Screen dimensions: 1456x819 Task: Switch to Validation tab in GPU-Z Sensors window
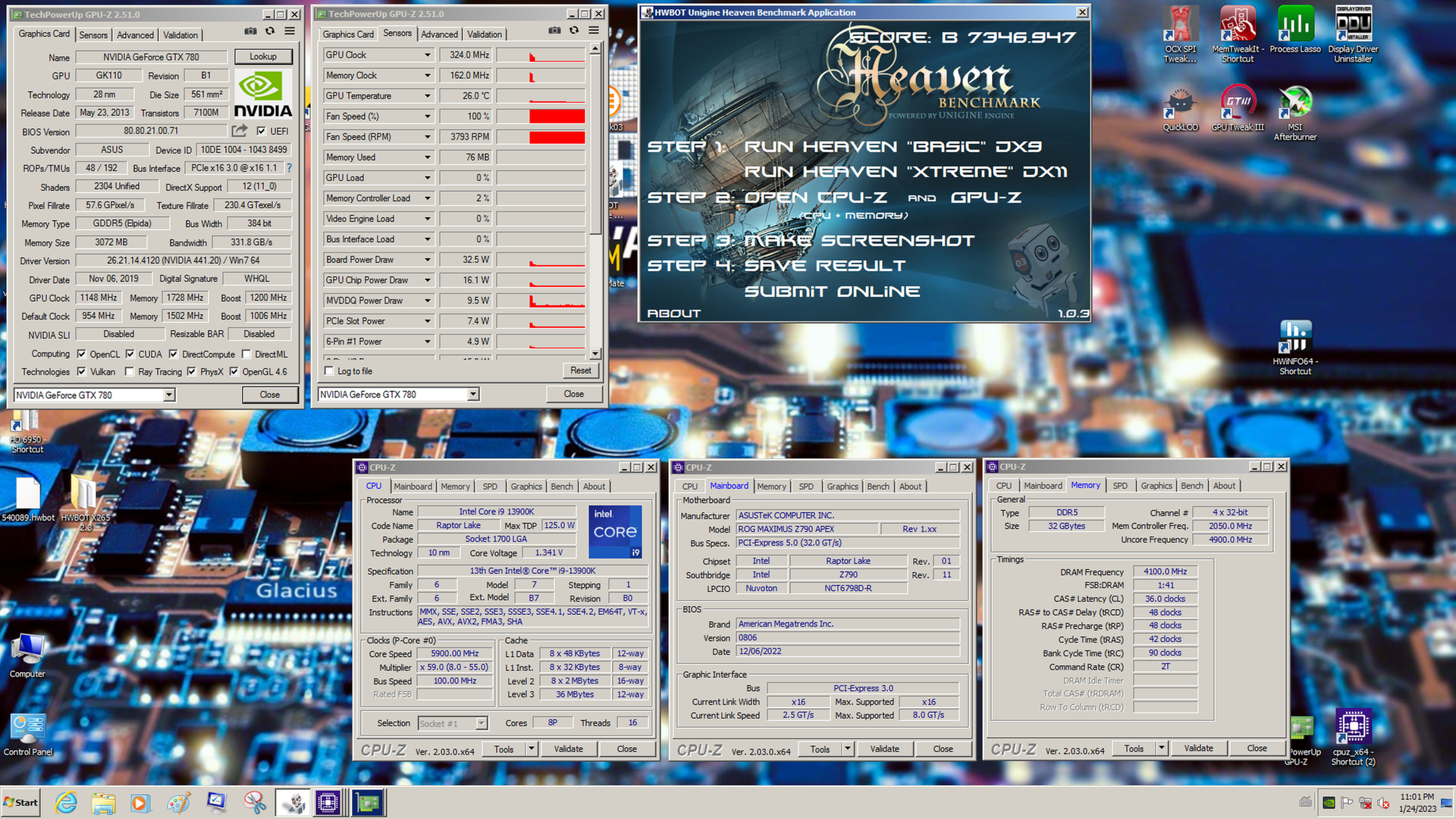(x=484, y=34)
